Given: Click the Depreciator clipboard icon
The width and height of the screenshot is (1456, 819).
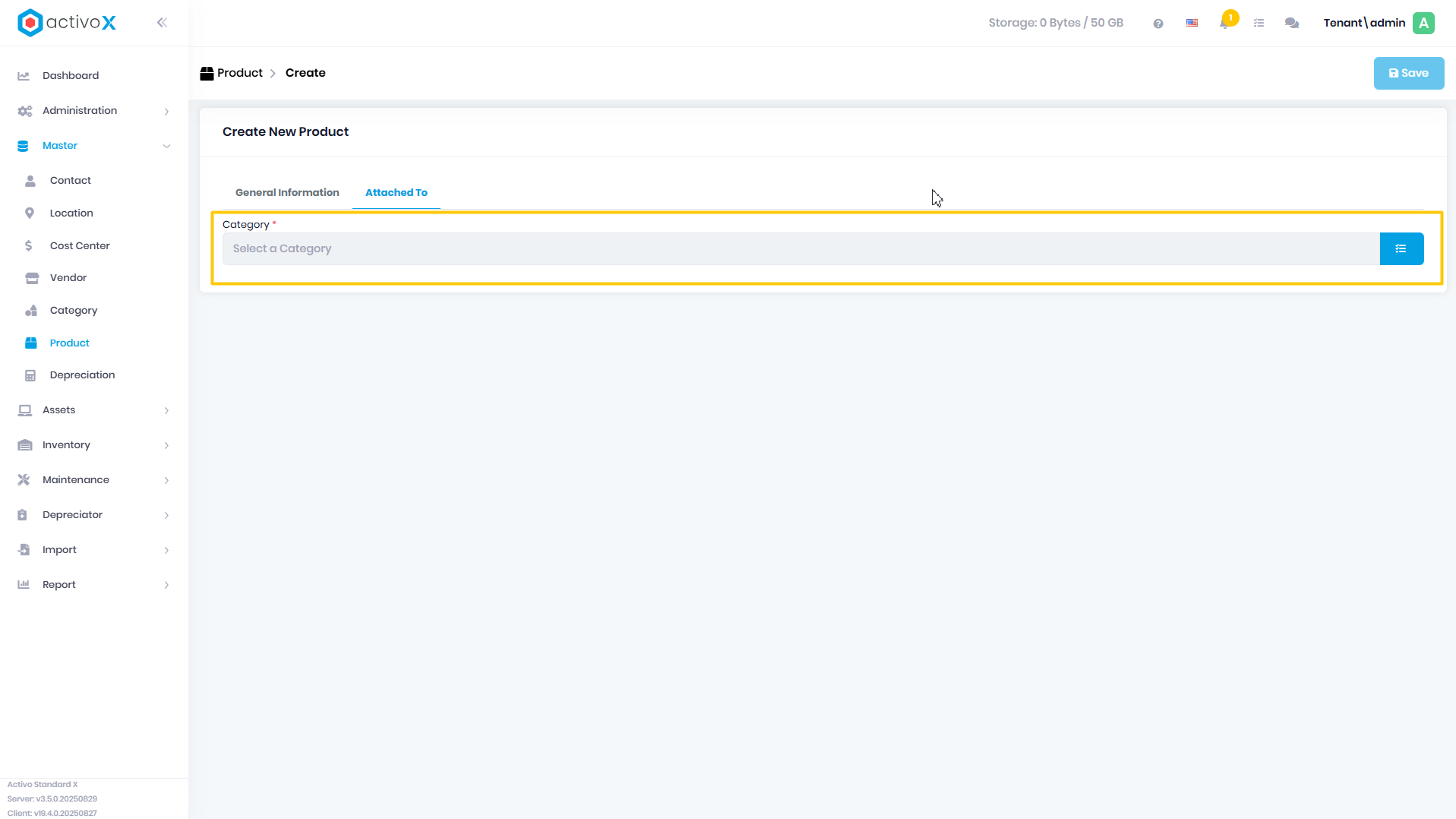Looking at the screenshot, I should tap(23, 515).
